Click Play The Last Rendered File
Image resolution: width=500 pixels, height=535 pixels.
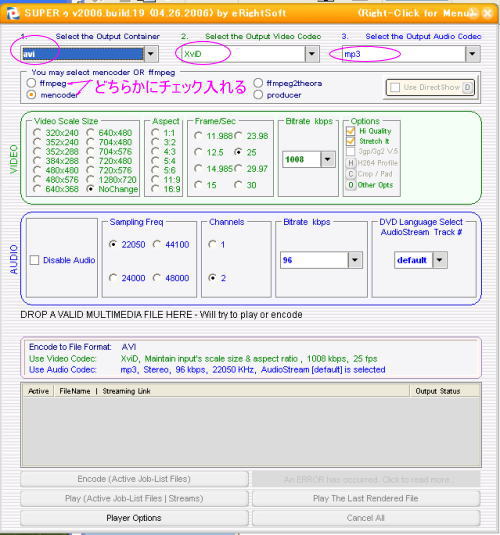[x=366, y=498]
